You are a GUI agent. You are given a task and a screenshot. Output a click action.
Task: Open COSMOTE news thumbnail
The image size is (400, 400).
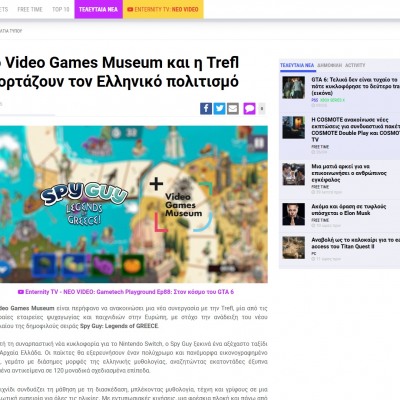point(294,127)
